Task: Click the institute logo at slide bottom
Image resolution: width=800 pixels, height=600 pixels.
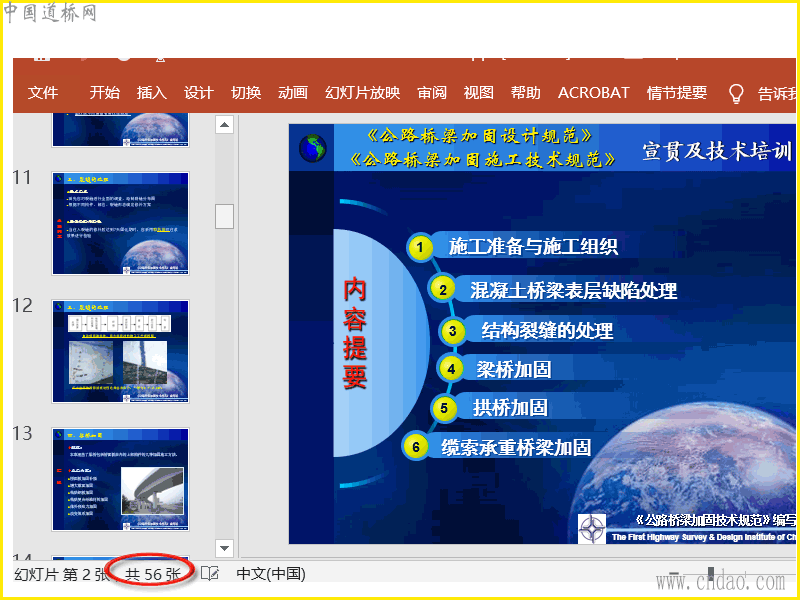Action: click(x=592, y=529)
